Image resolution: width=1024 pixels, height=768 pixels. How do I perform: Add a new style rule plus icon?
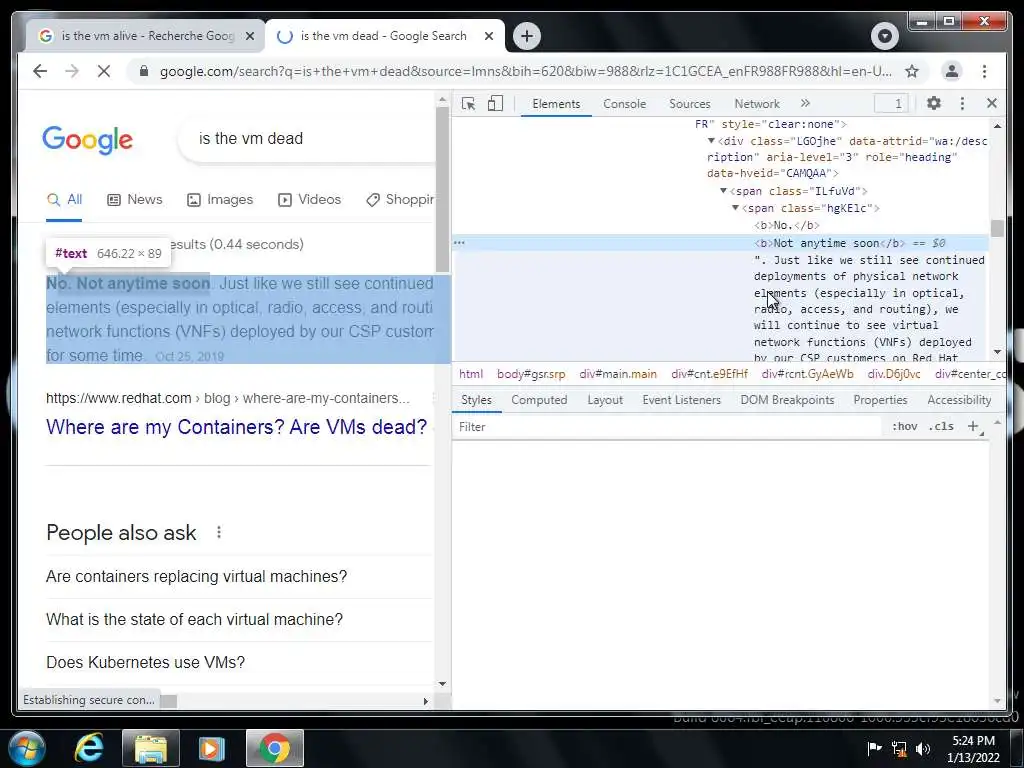pyautogui.click(x=973, y=426)
